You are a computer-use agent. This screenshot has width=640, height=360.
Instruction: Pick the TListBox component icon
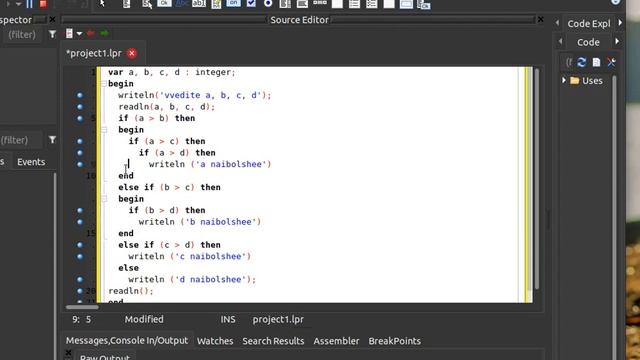285,4
